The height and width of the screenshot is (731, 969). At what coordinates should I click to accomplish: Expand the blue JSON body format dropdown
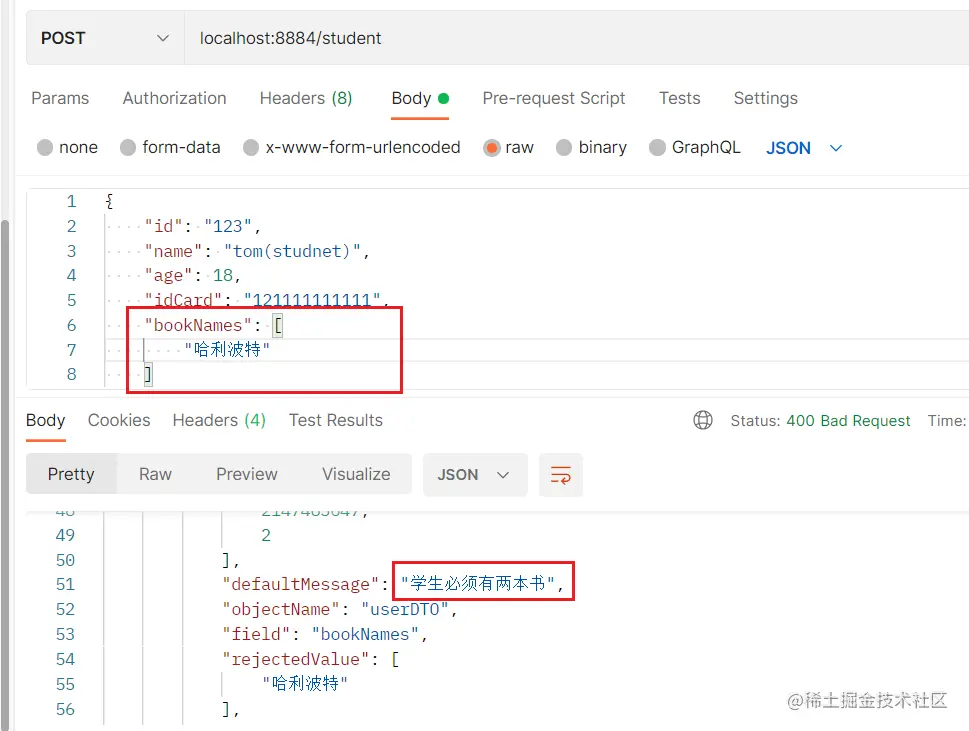(x=804, y=148)
